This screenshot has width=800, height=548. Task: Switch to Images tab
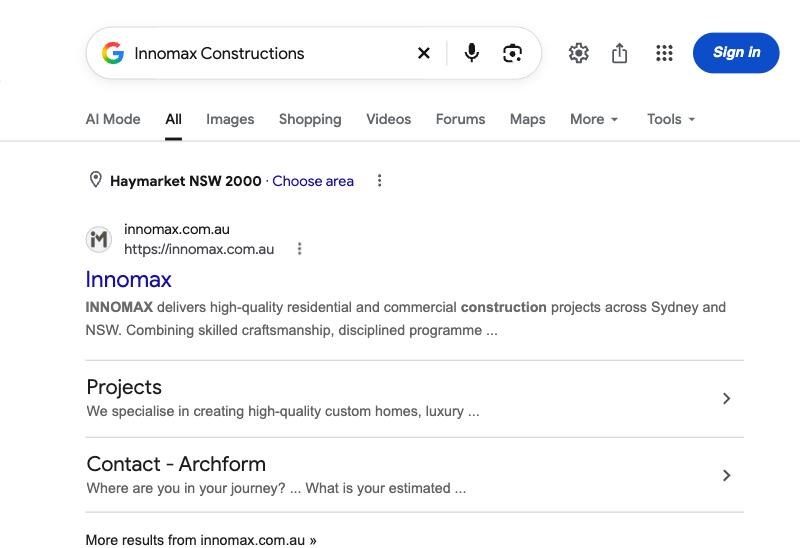click(230, 119)
